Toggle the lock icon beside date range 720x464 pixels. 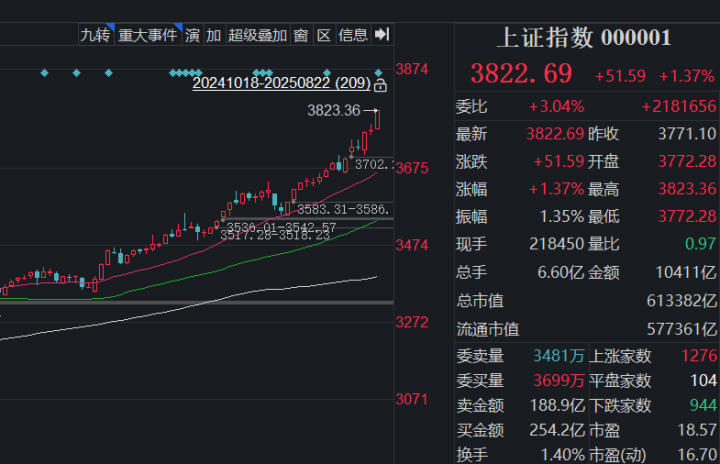pyautogui.click(x=380, y=85)
